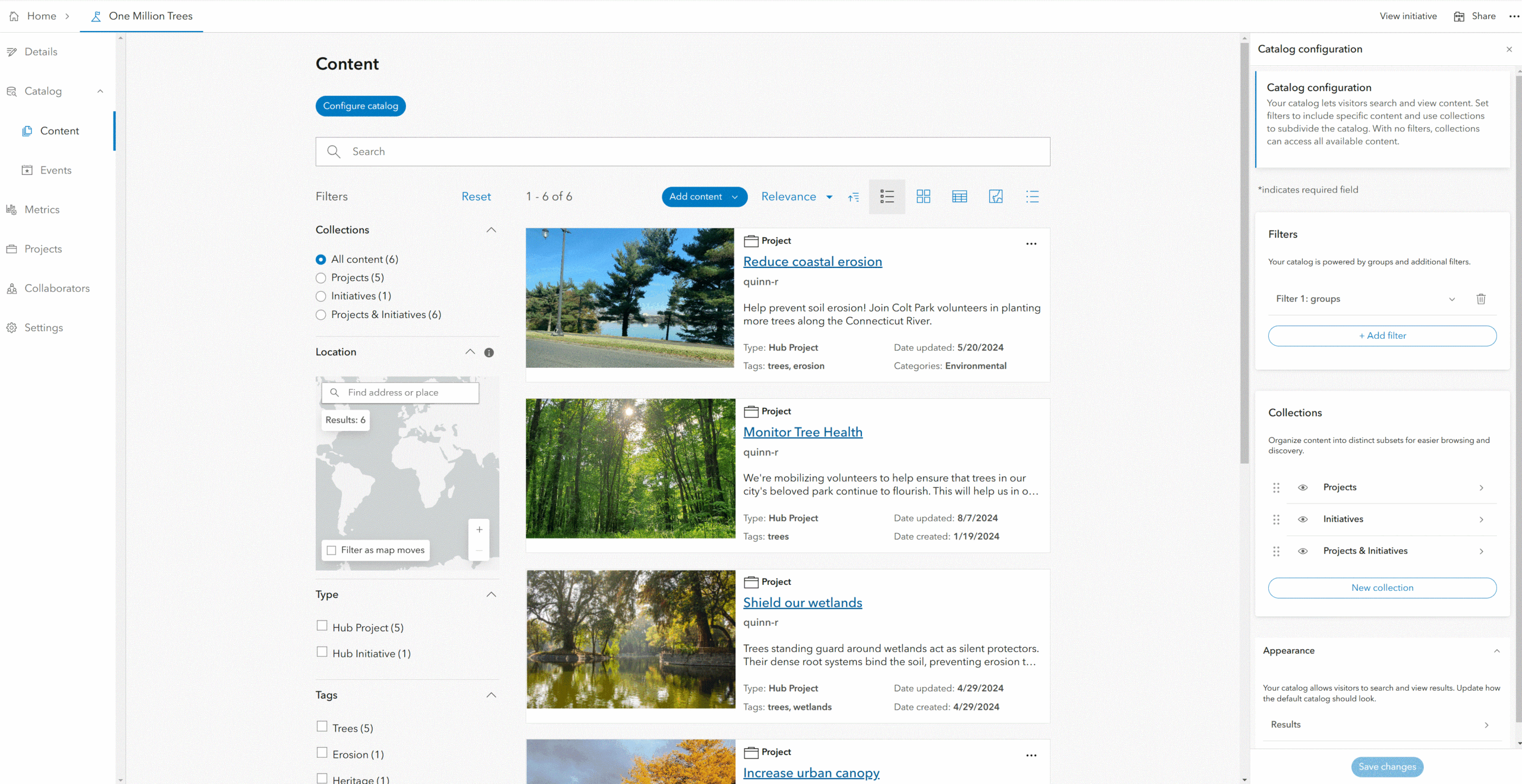This screenshot has width=1522, height=784.
Task: Open options menu for Reduce coastal erosion
Action: point(1031,244)
